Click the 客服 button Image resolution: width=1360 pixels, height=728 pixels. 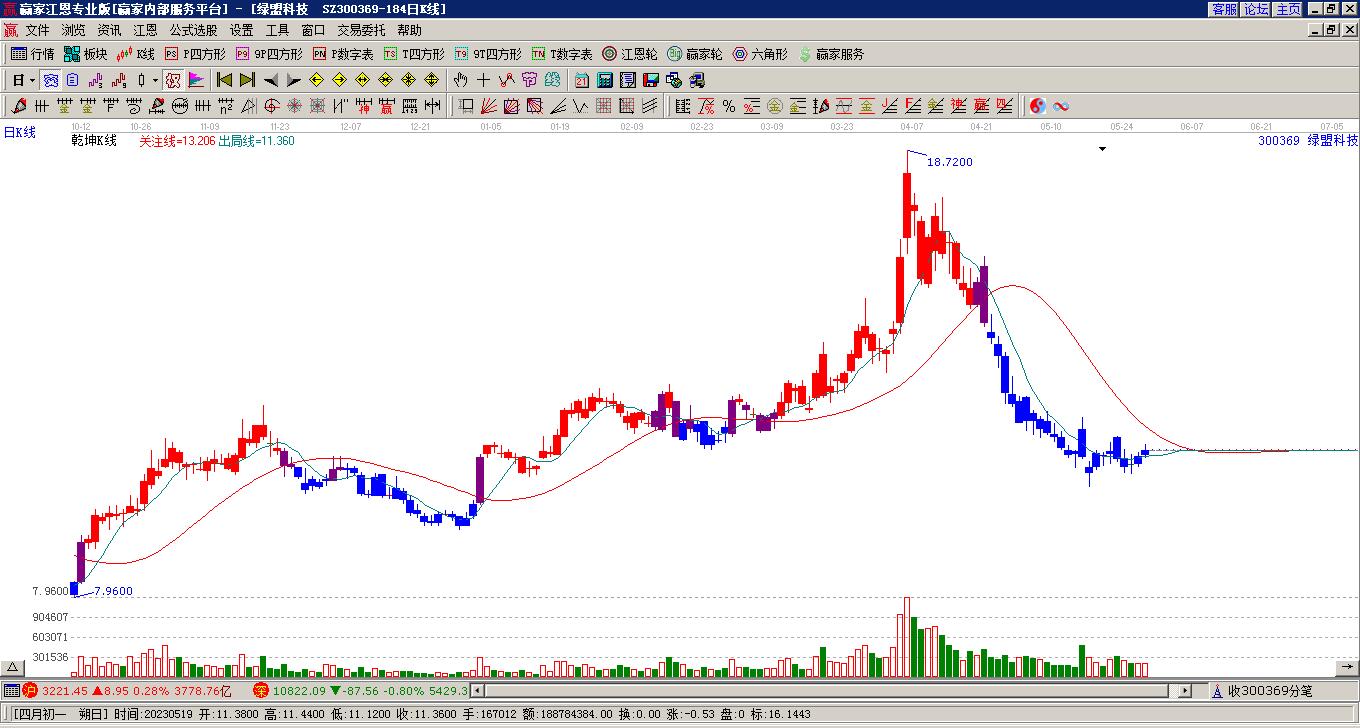1224,9
